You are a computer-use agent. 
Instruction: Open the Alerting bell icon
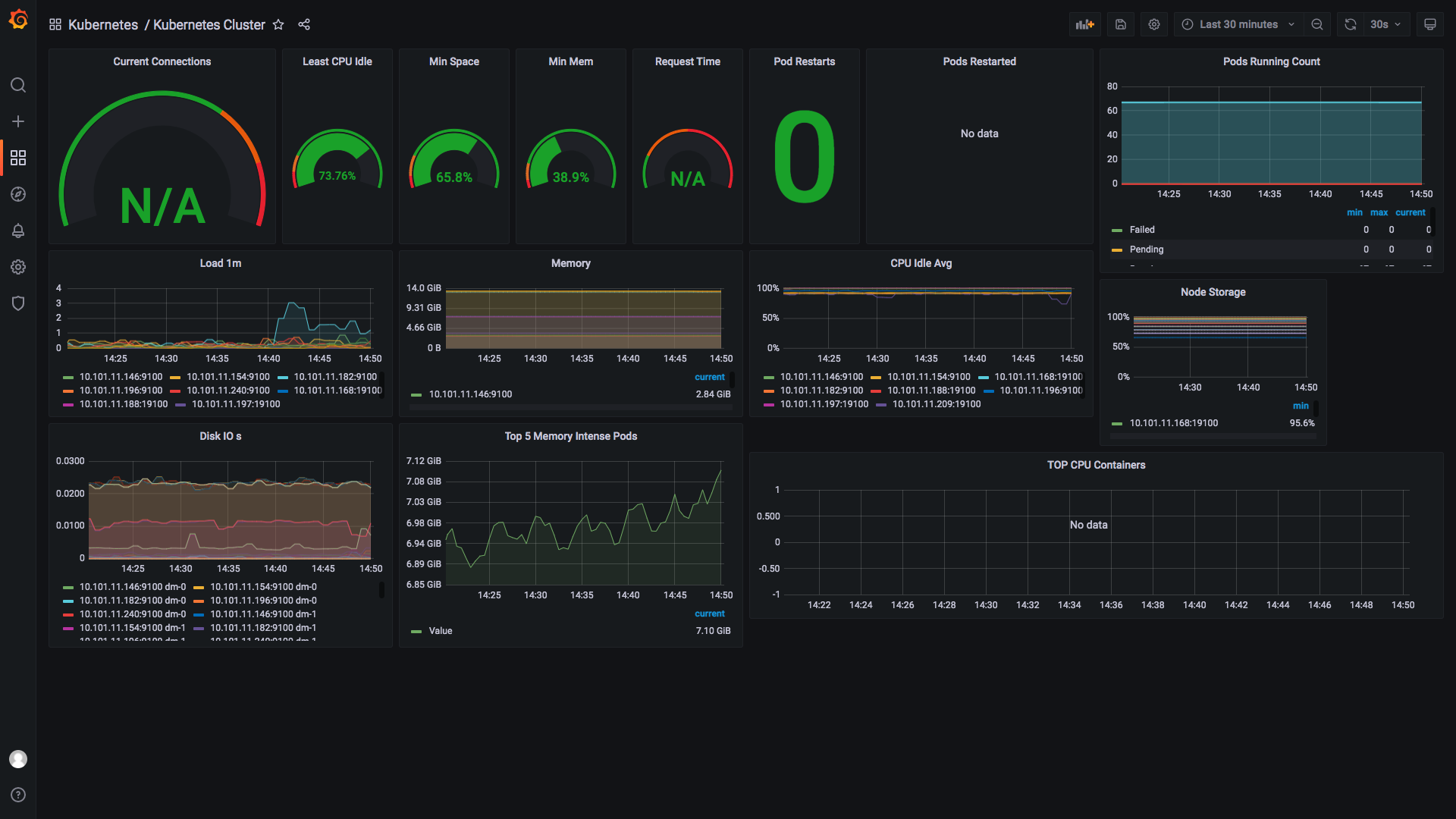(18, 231)
